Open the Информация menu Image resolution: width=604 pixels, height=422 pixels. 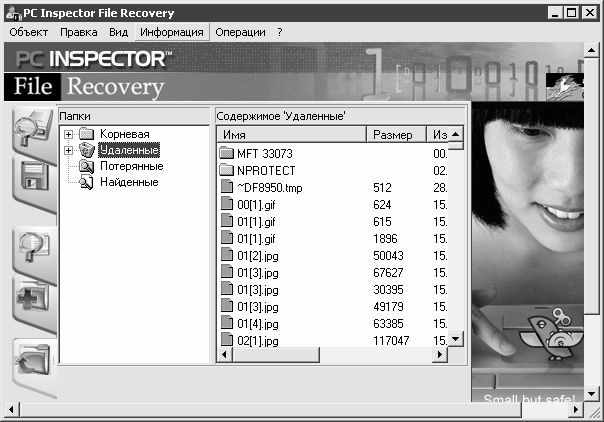pyautogui.click(x=171, y=32)
